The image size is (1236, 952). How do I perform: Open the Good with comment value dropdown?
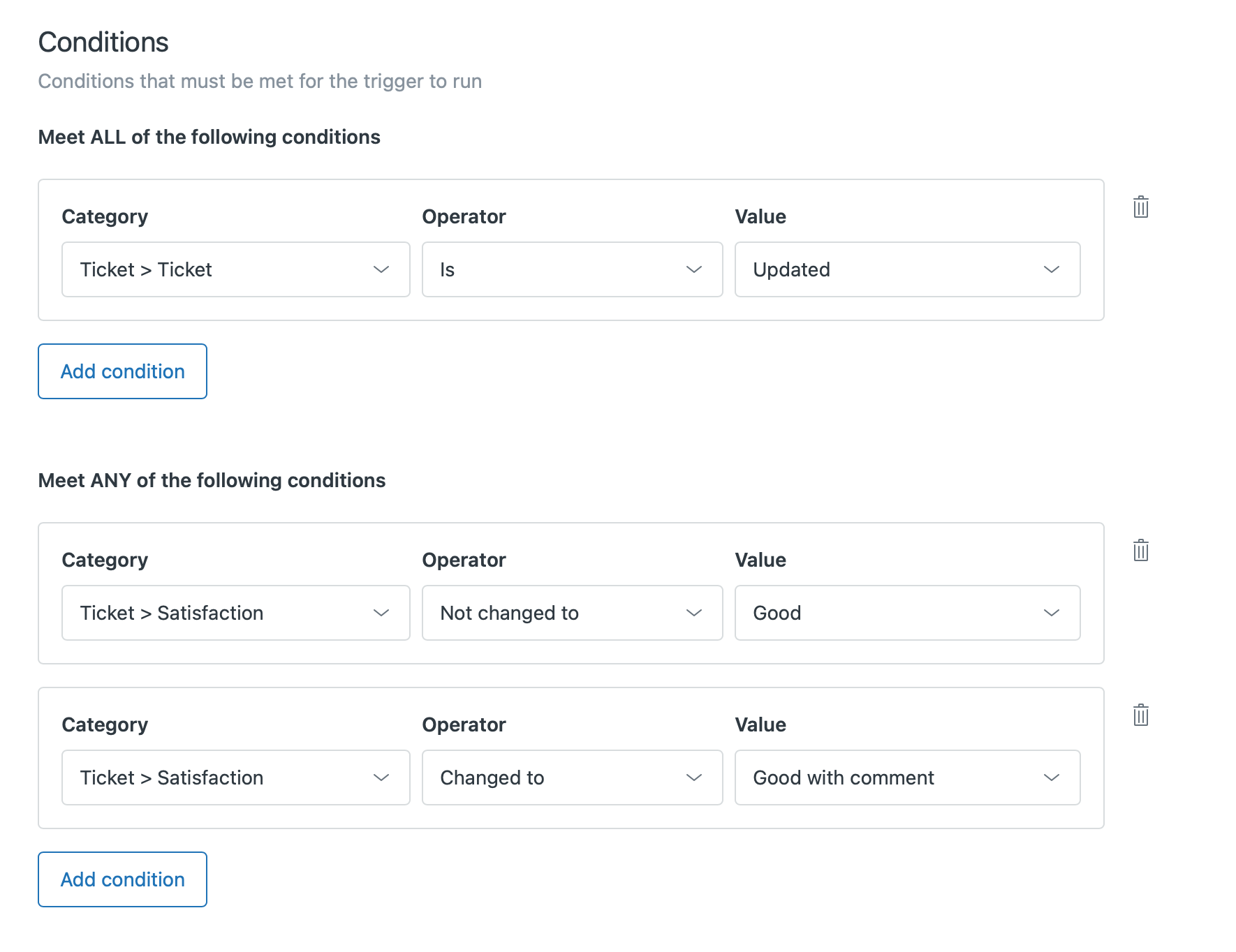906,778
